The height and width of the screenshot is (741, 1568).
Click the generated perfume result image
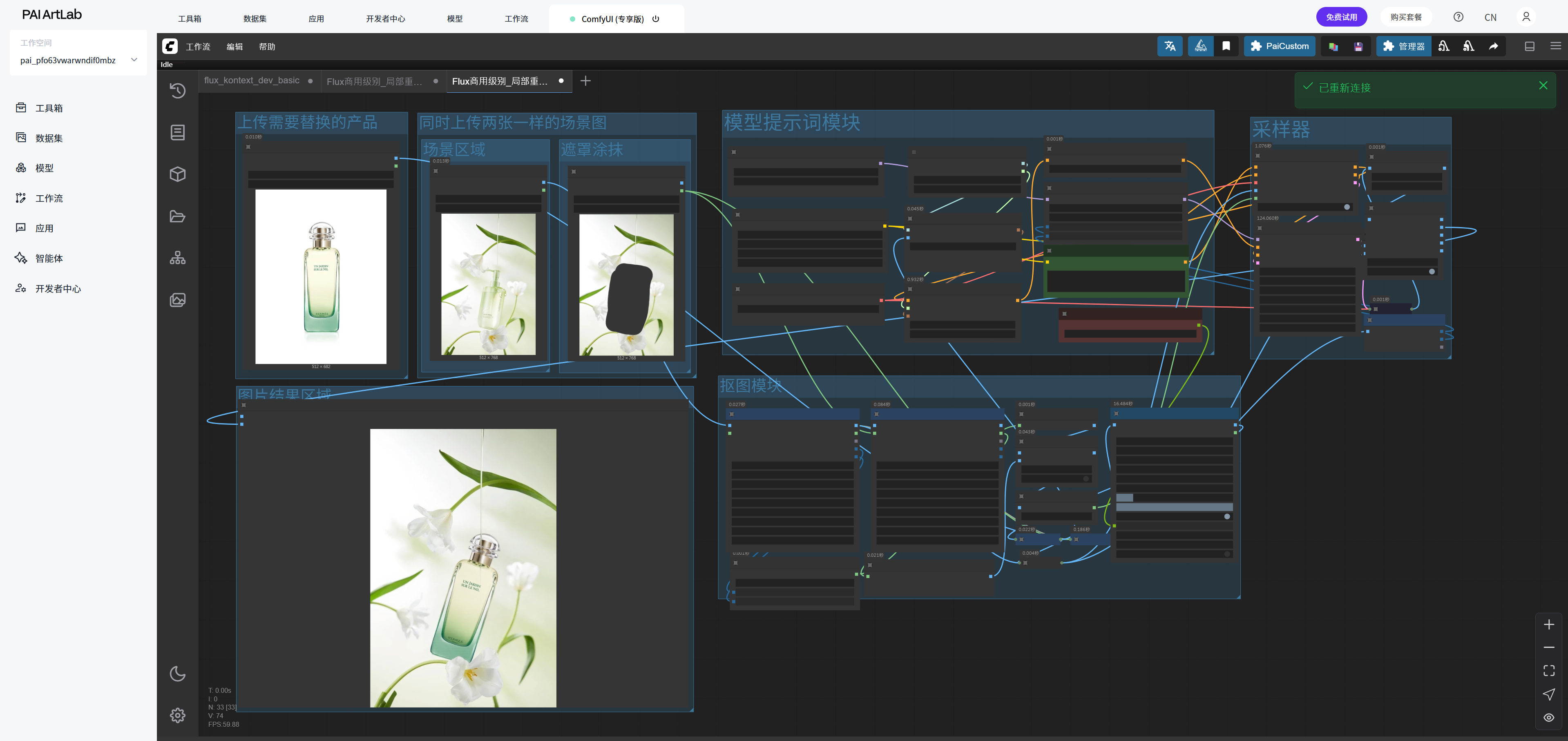coord(462,568)
